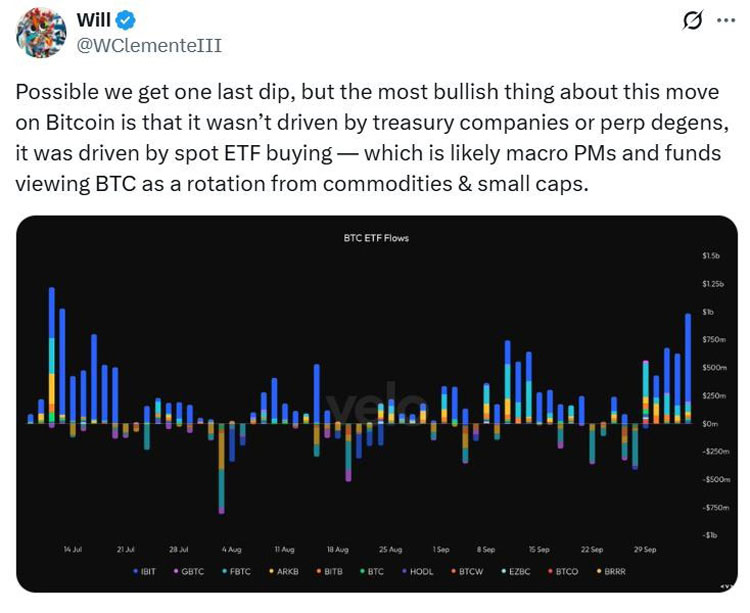
Task: Click the 29 Sep date label
Action: pos(645,550)
